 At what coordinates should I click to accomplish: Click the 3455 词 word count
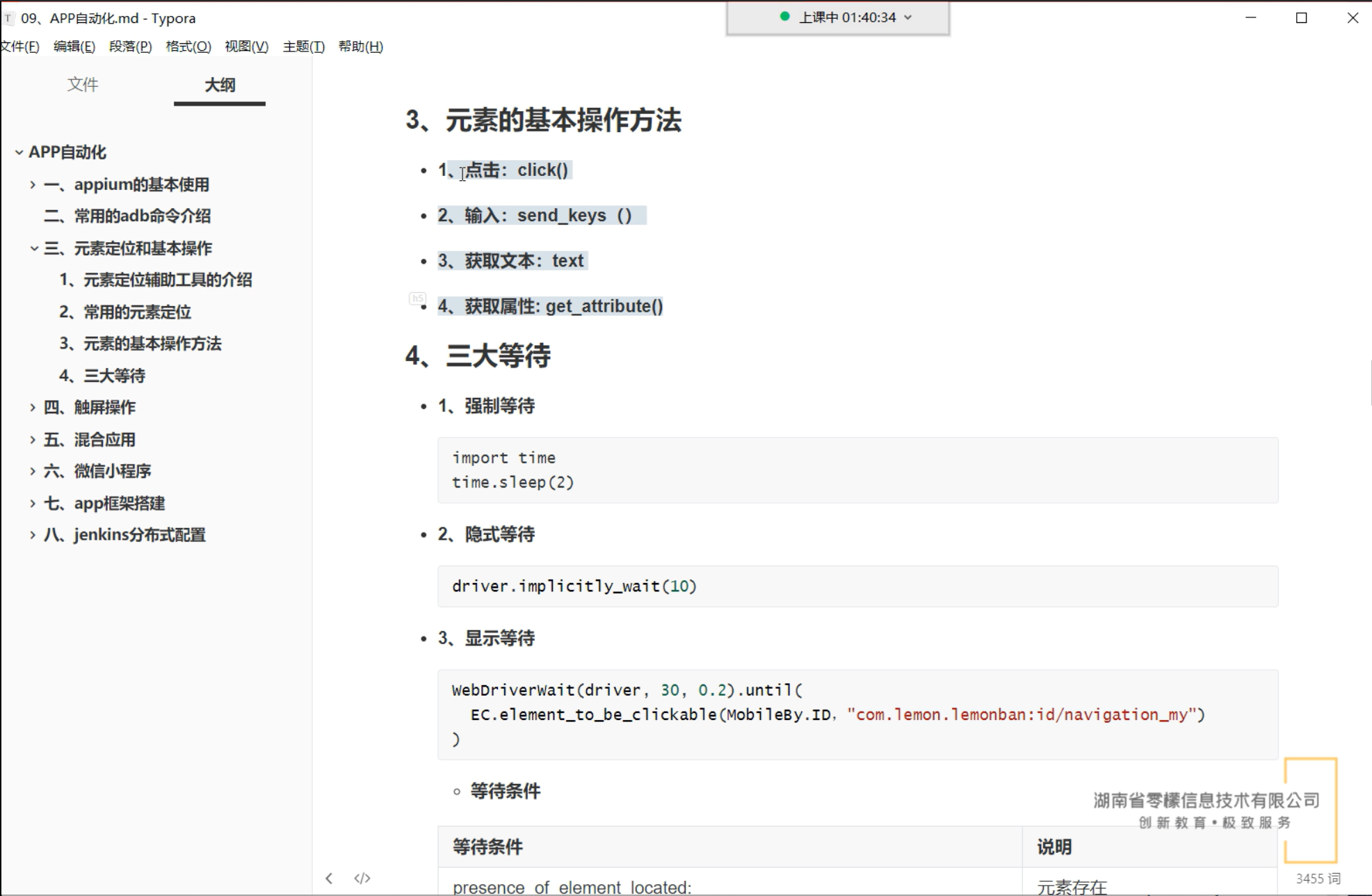(x=1317, y=879)
